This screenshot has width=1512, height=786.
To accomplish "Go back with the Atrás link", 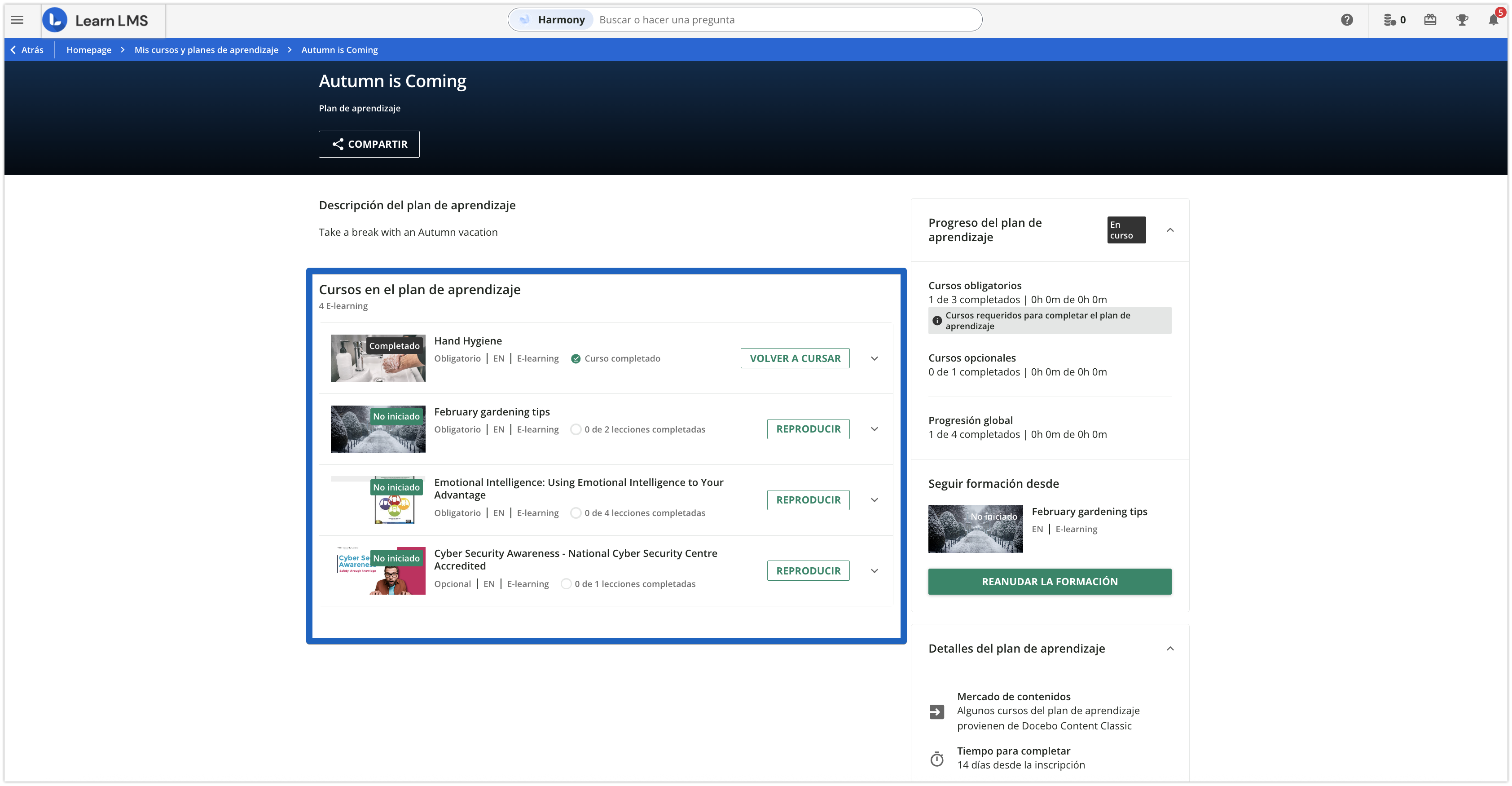I will [27, 50].
